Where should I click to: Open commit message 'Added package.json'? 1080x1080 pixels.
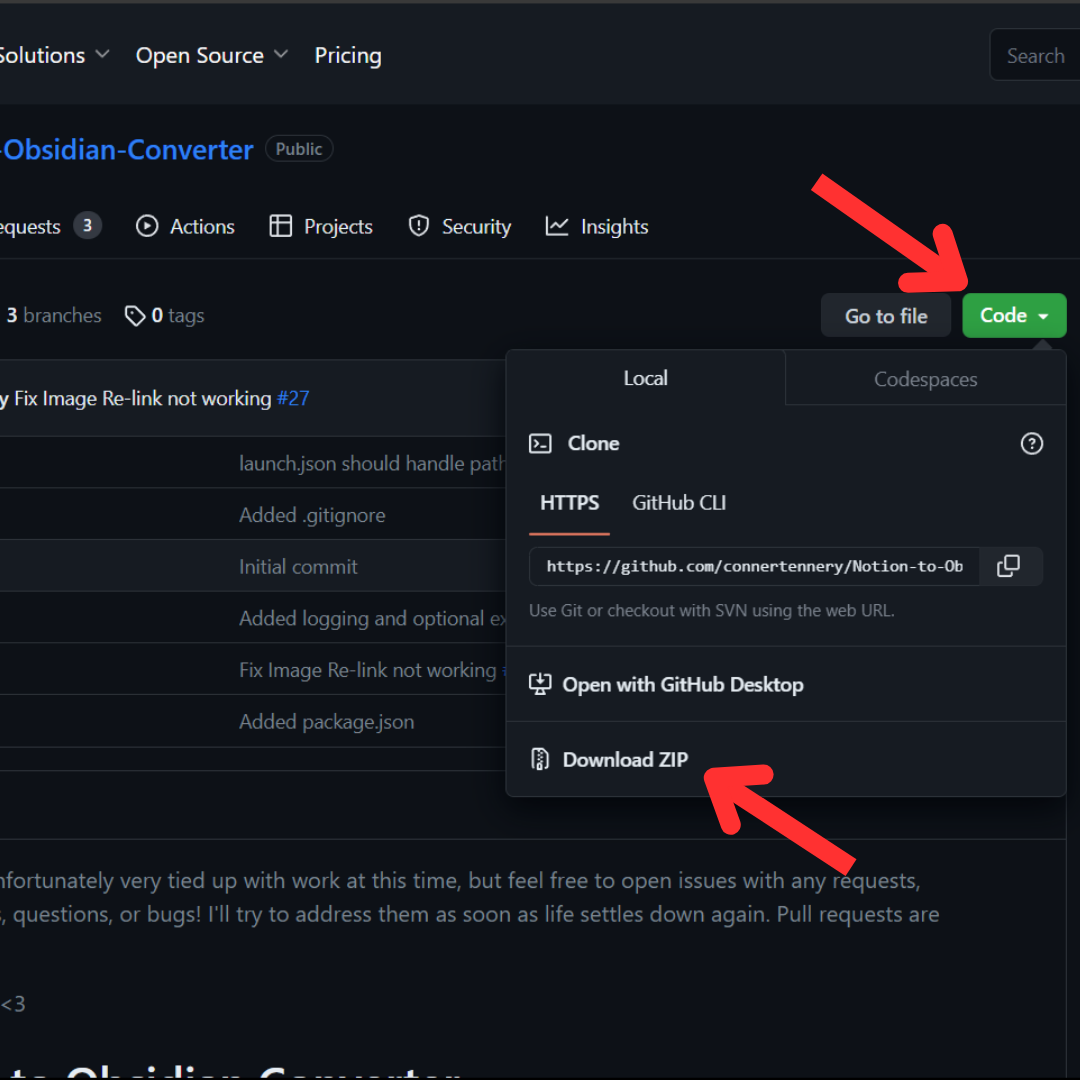tap(326, 722)
